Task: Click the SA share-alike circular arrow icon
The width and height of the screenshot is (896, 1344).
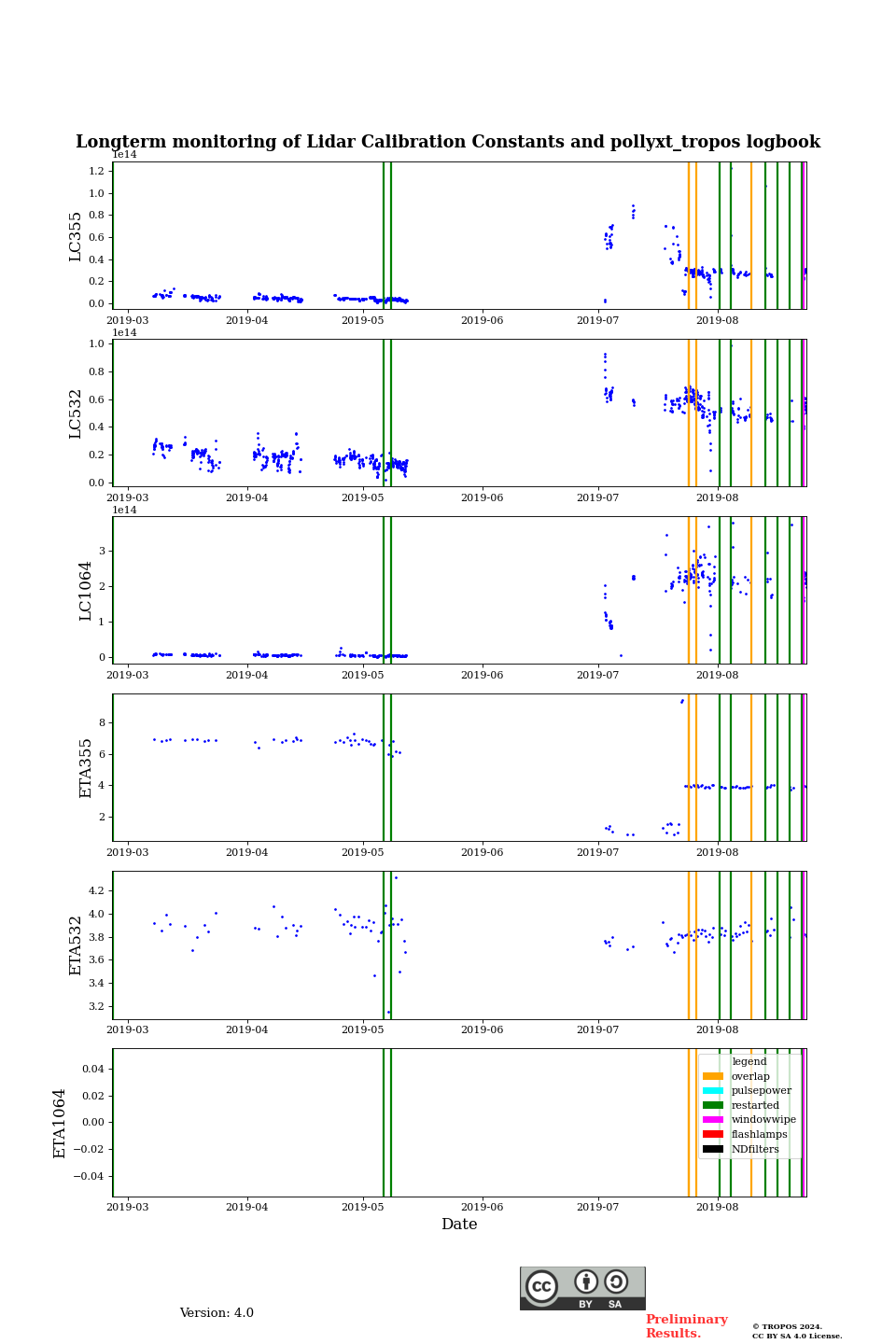Action: coord(616,1282)
